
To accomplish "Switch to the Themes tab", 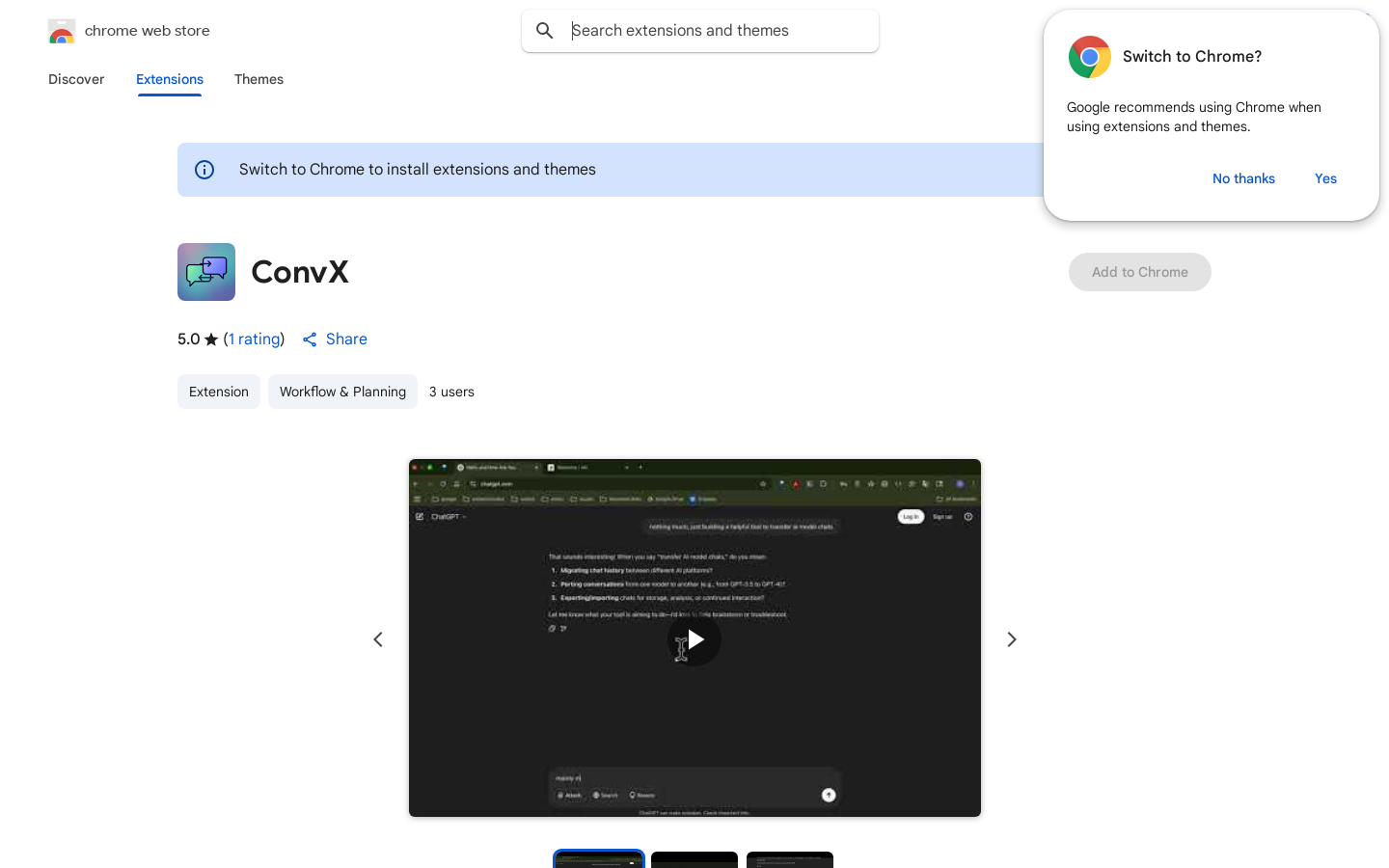I will pyautogui.click(x=259, y=79).
